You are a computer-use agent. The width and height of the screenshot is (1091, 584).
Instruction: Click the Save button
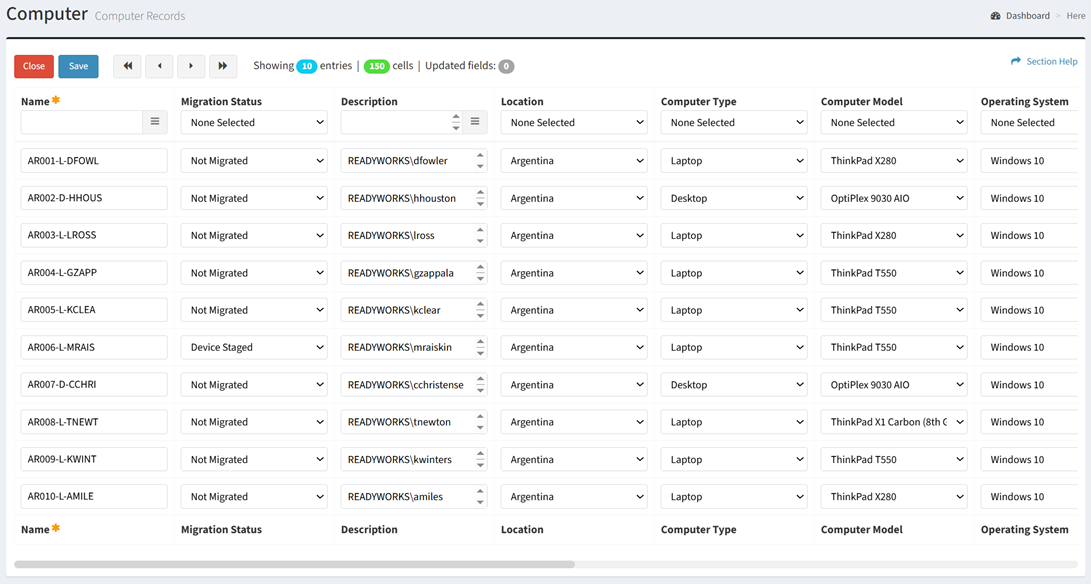coord(78,66)
